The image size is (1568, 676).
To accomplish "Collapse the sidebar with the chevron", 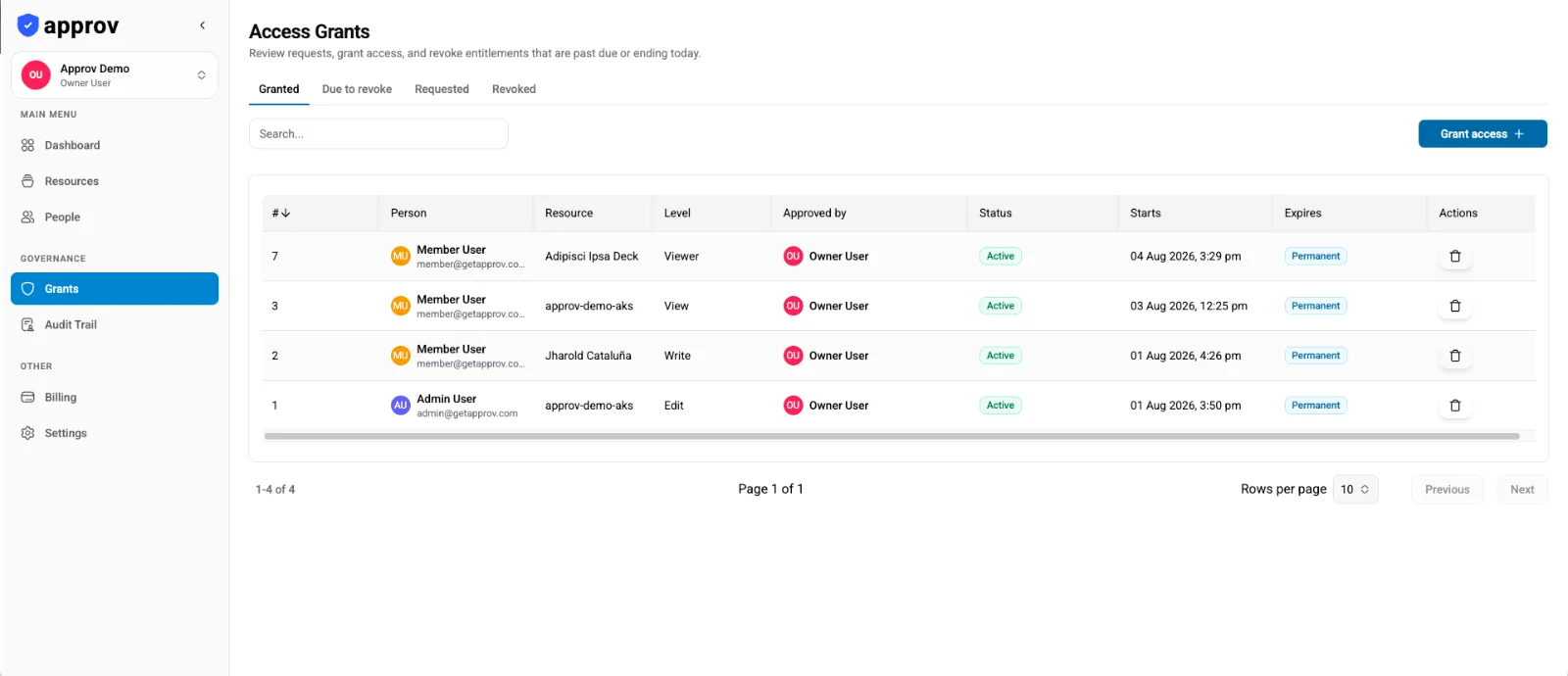I will [x=202, y=25].
